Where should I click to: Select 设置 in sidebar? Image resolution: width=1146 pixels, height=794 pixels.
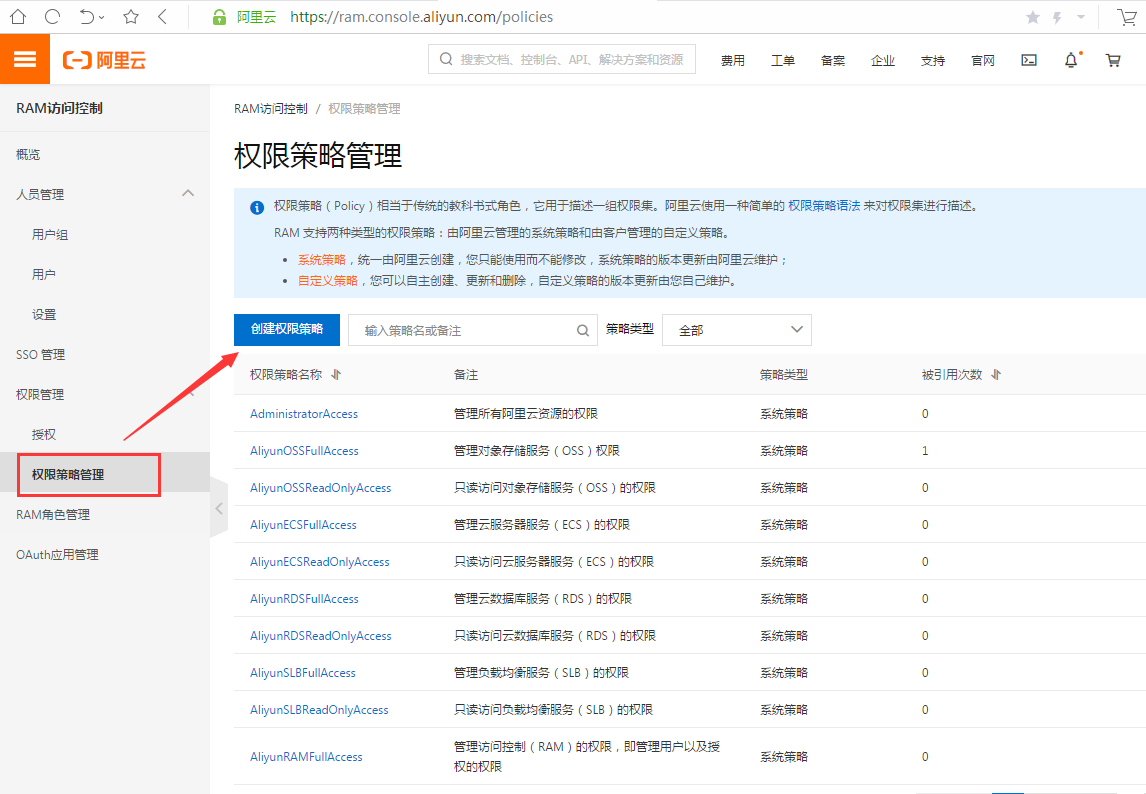tap(44, 314)
